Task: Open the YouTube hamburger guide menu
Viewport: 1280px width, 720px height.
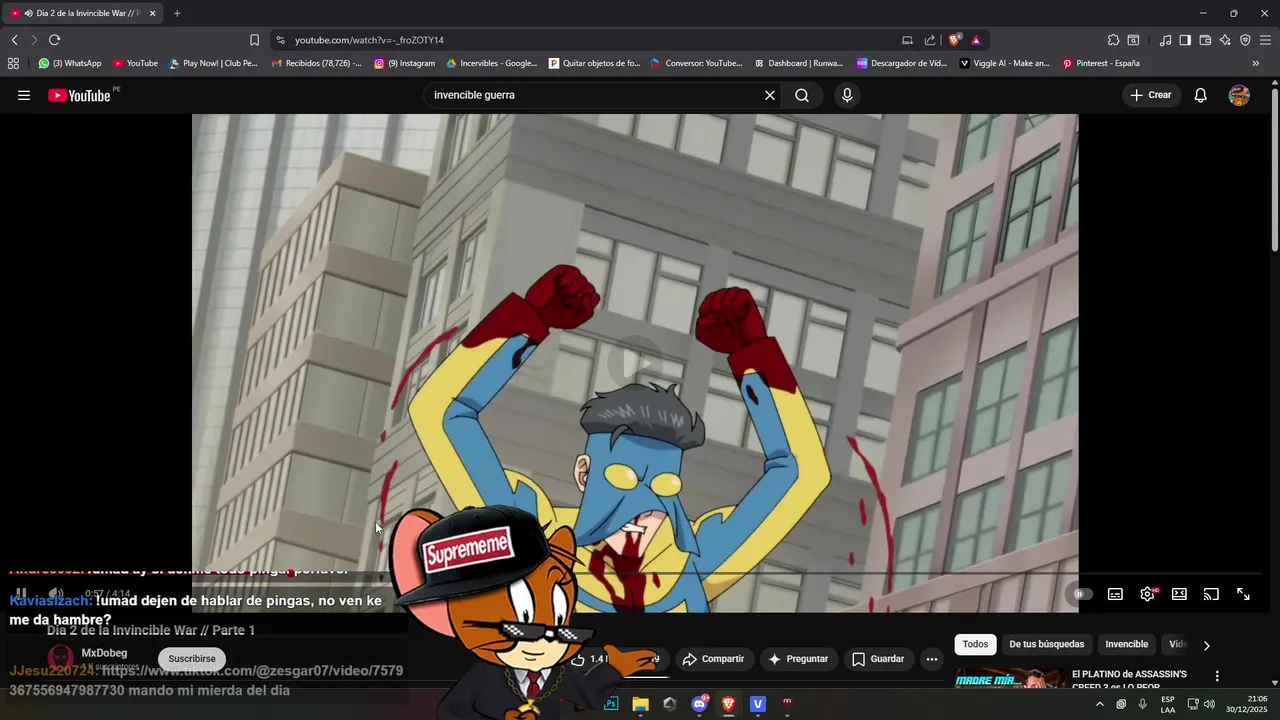Action: [x=24, y=95]
